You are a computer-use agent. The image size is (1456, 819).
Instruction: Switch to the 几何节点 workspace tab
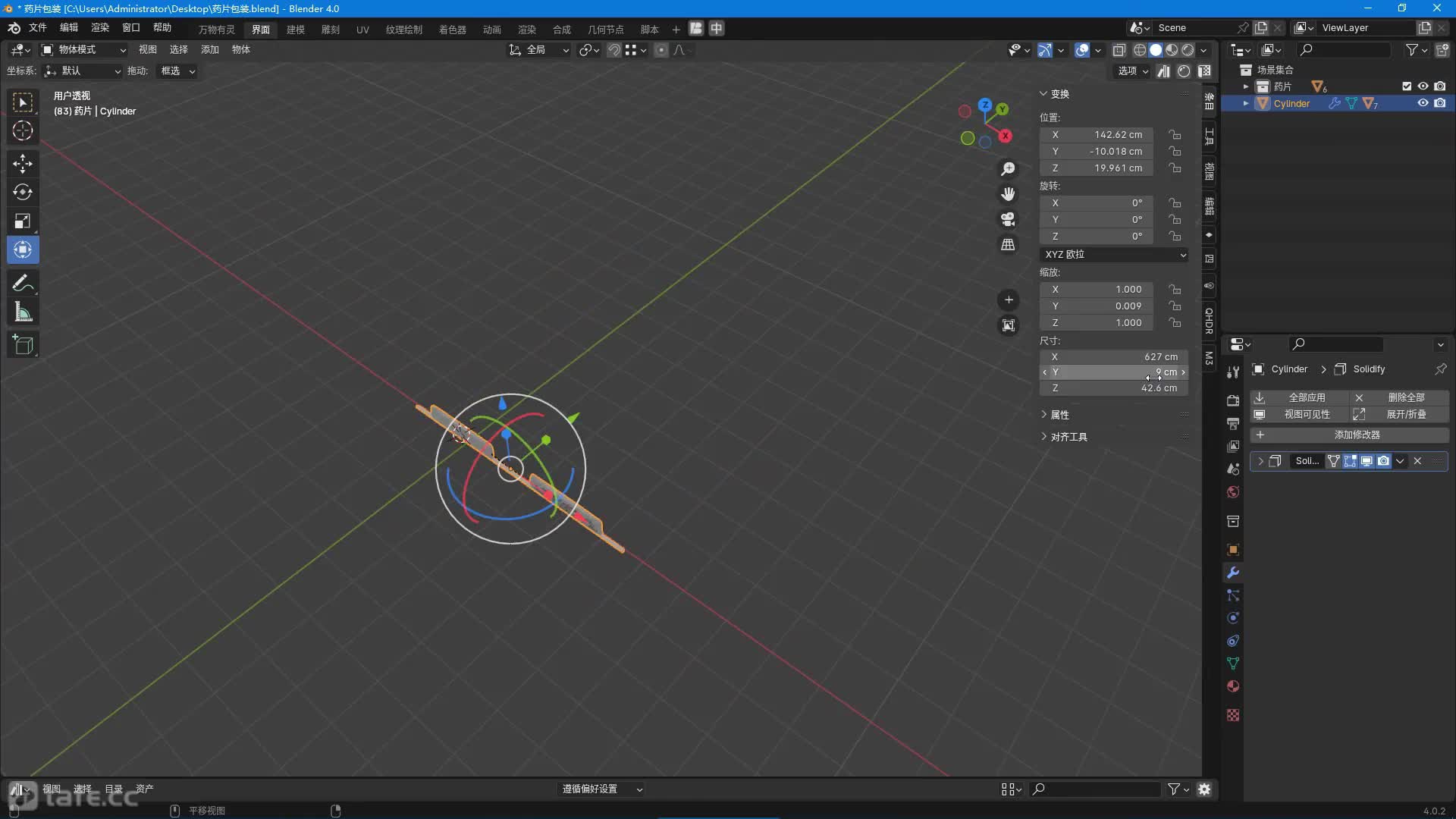pos(605,29)
